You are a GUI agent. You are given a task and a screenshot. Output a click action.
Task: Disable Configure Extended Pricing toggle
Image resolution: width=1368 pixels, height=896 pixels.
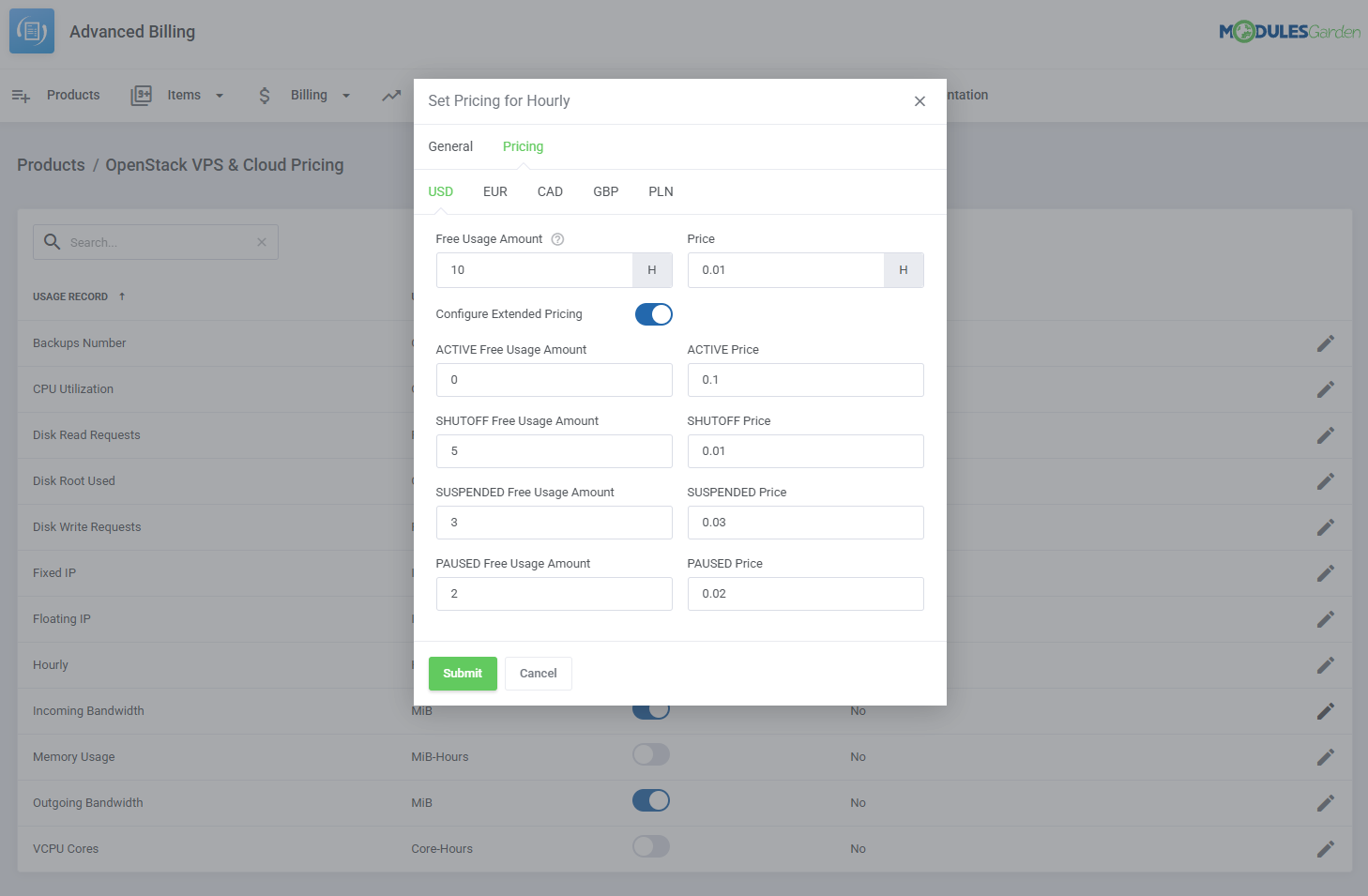(x=653, y=314)
